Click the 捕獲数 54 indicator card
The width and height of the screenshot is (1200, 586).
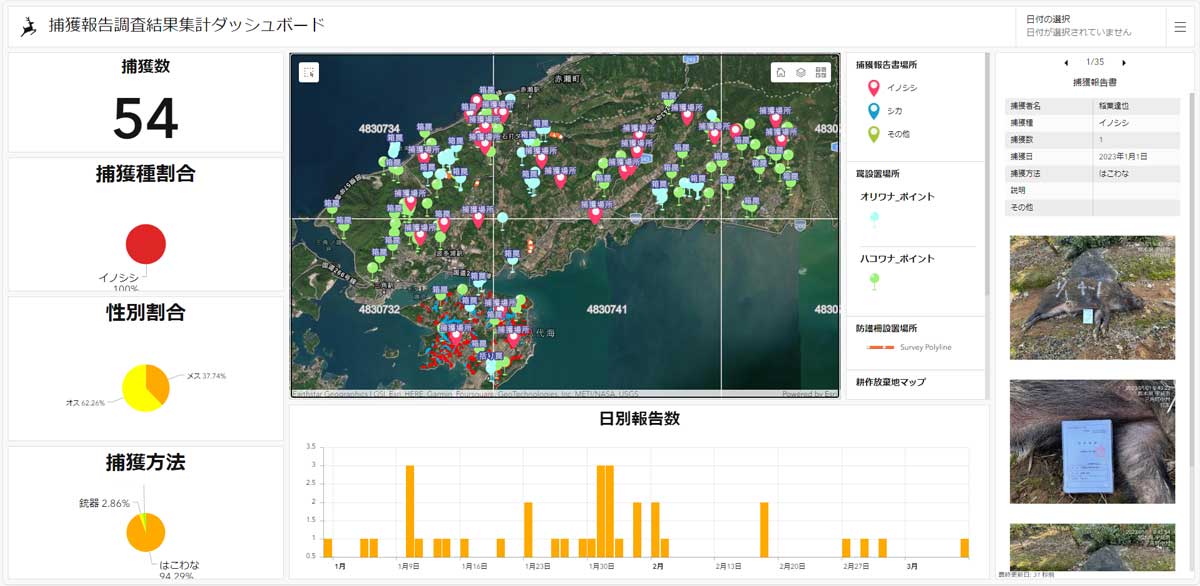pos(146,103)
